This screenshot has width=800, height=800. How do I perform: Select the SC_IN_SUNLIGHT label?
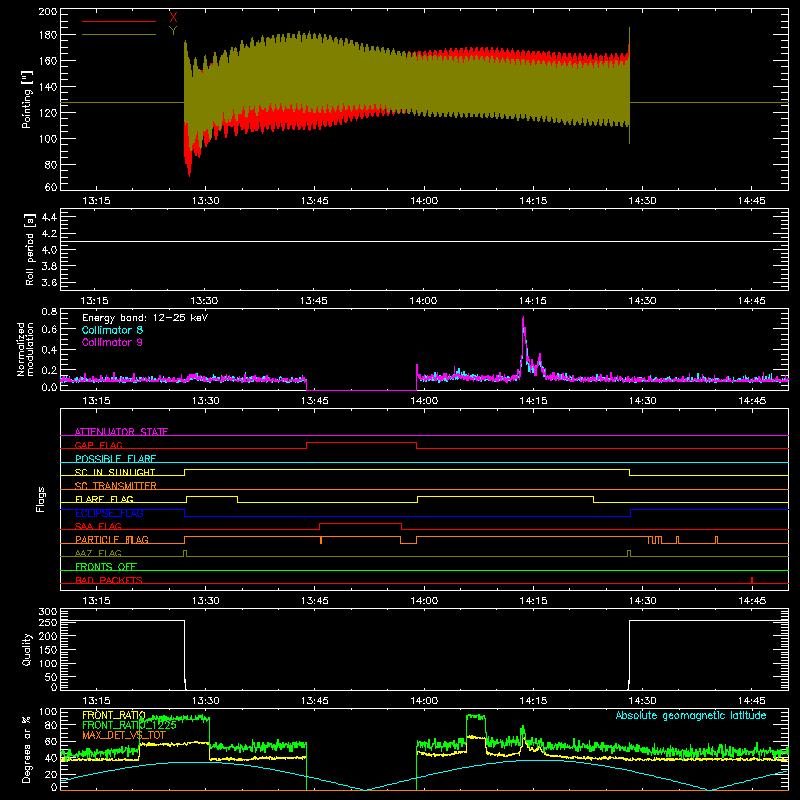115,472
